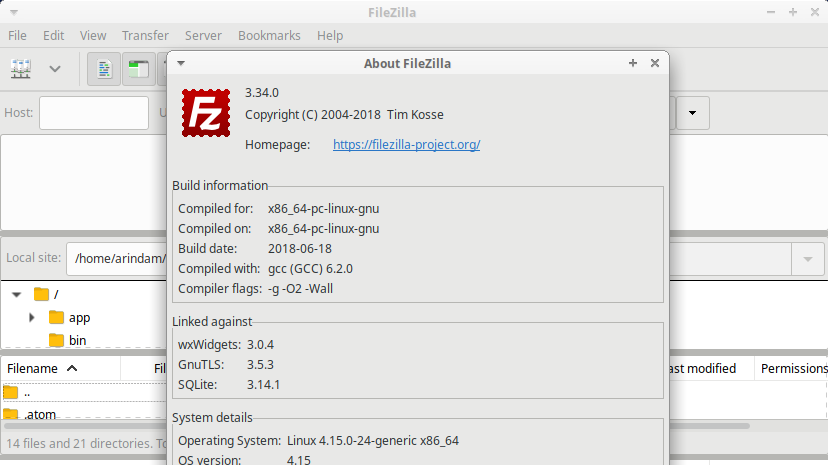This screenshot has height=465, width=828.
Task: Open main FileZilla window menu arrow
Action: tap(14, 12)
